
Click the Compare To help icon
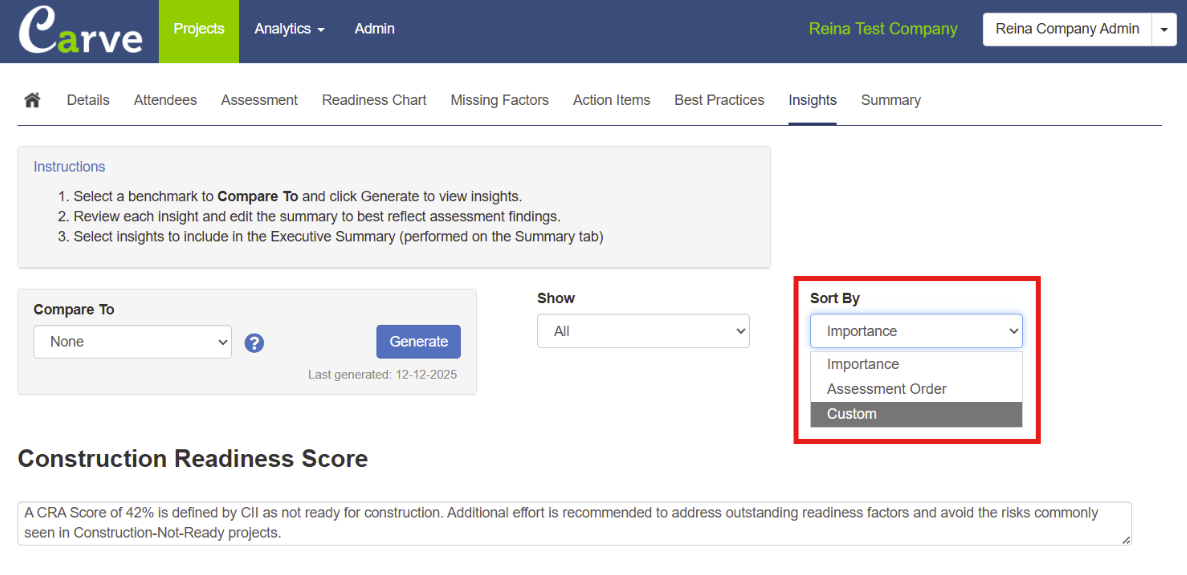254,343
